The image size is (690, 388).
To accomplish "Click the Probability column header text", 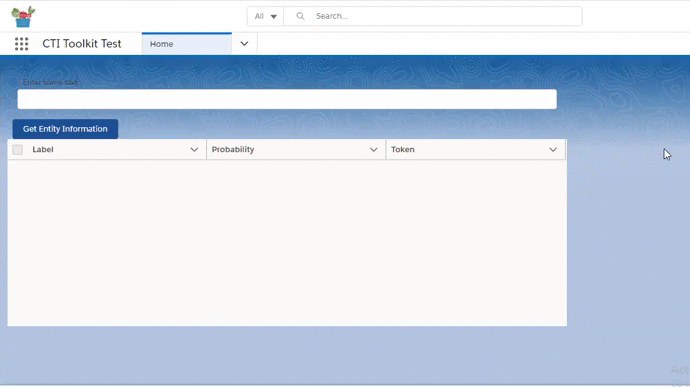I will tap(233, 150).
